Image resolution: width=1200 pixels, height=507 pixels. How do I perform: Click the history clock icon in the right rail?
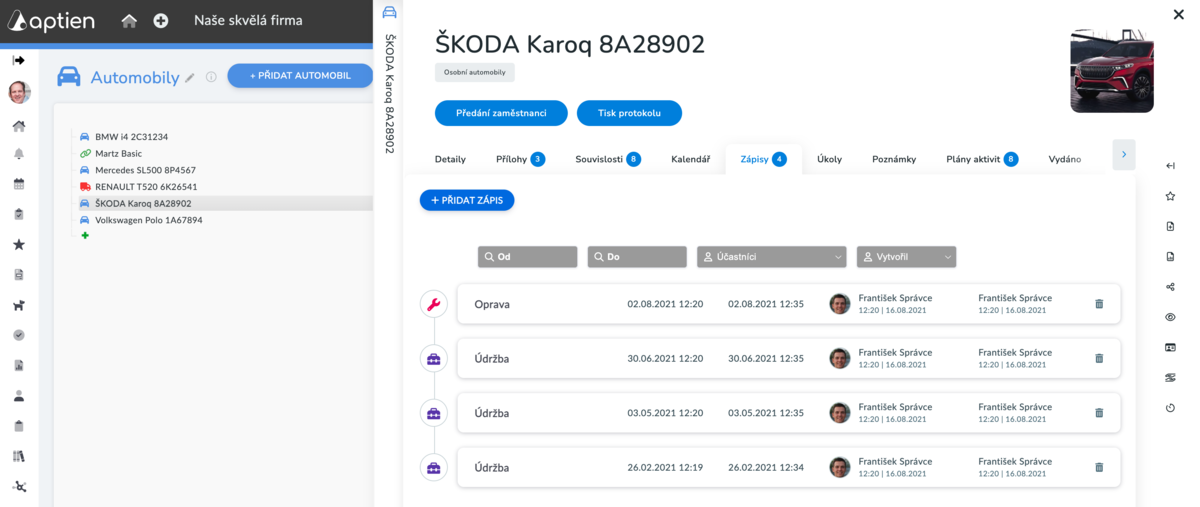[1170, 408]
